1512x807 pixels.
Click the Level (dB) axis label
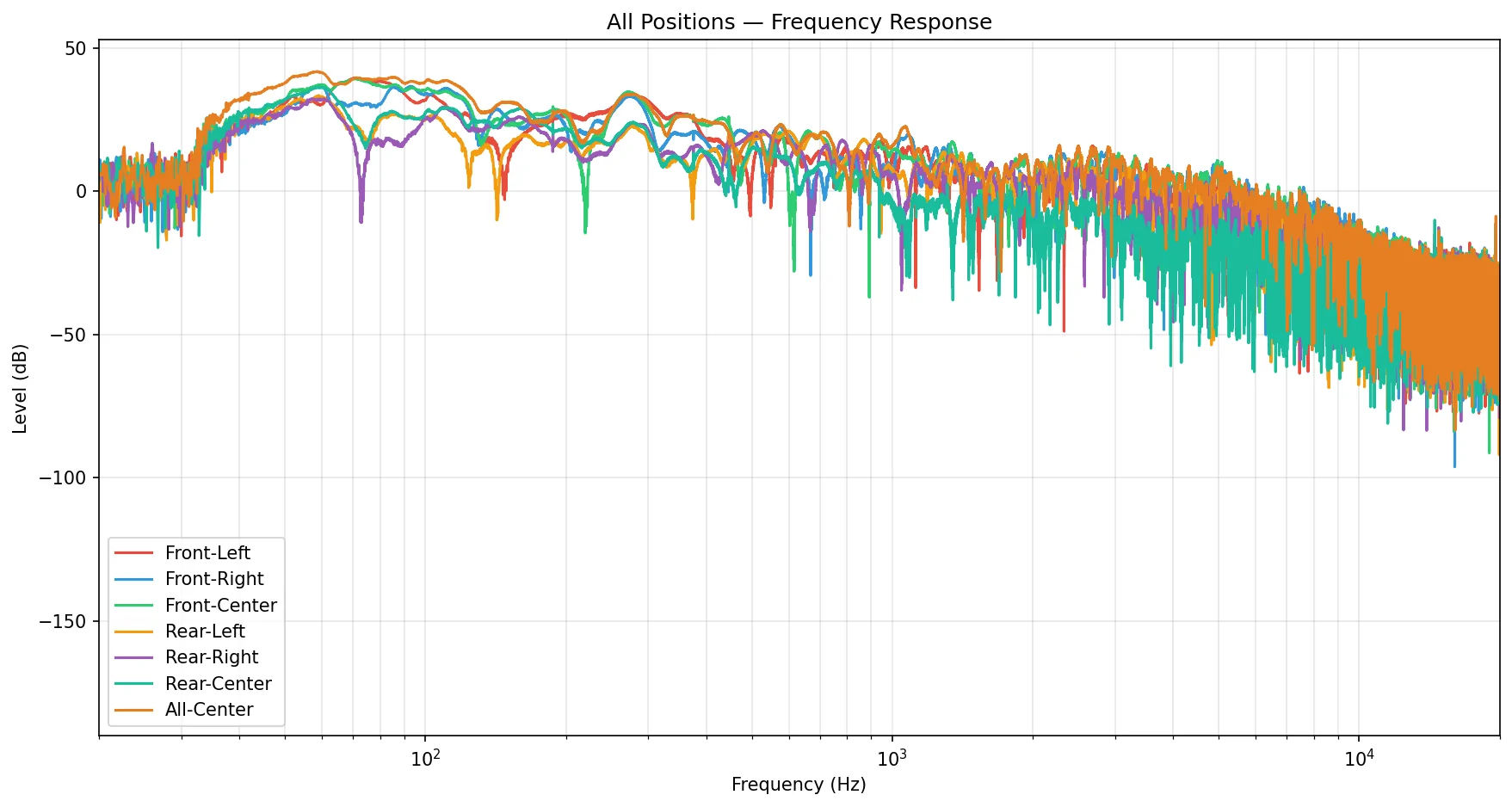[x=21, y=388]
